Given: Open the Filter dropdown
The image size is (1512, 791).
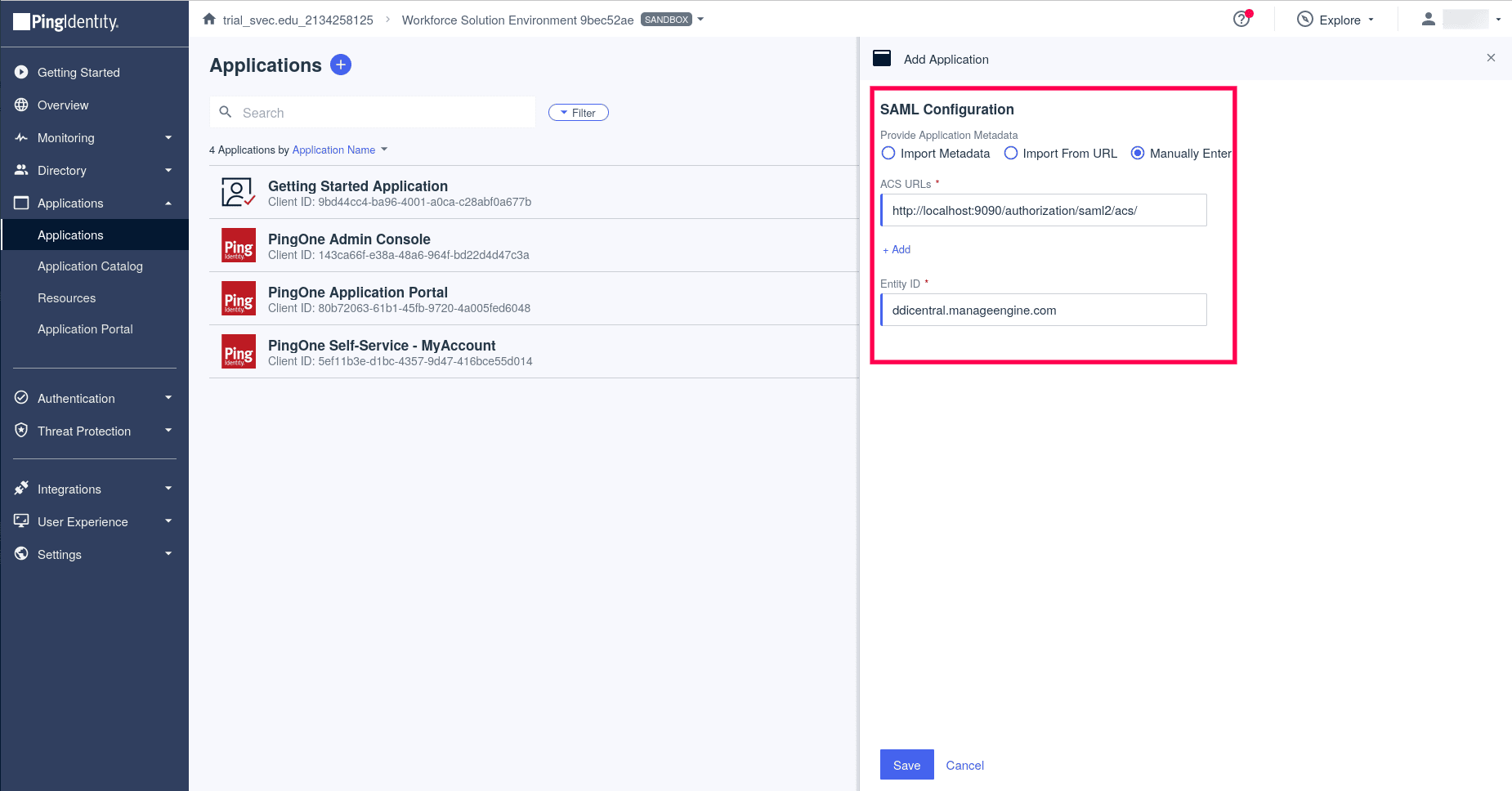Looking at the screenshot, I should (579, 112).
